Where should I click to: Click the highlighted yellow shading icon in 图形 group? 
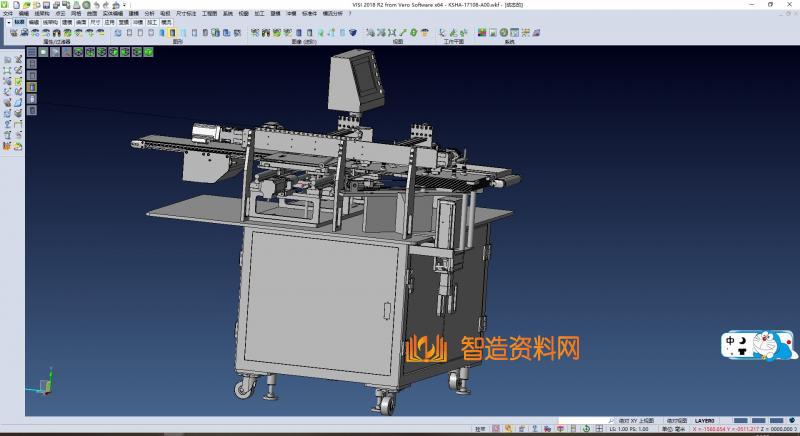click(x=172, y=33)
